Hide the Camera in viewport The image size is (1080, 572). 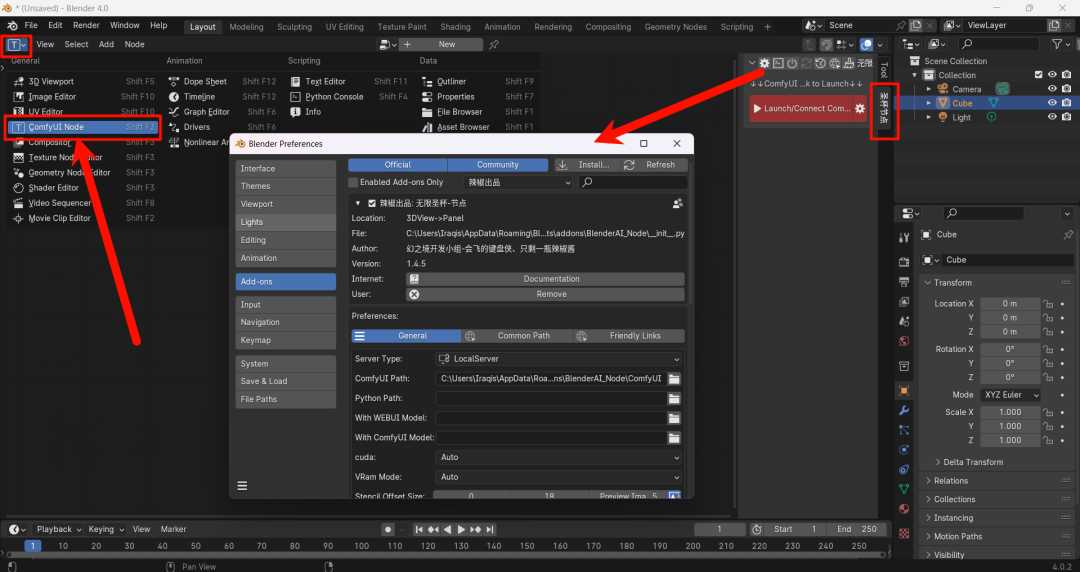pyautogui.click(x=1052, y=89)
